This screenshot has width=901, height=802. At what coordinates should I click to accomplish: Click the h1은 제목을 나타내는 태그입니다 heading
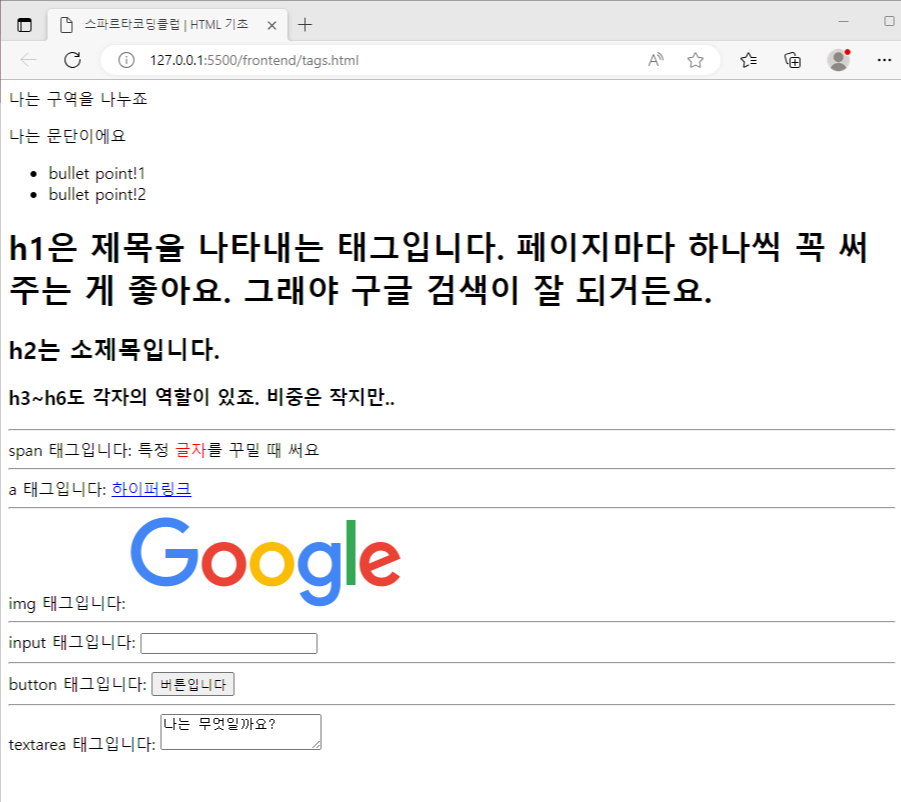(x=438, y=268)
